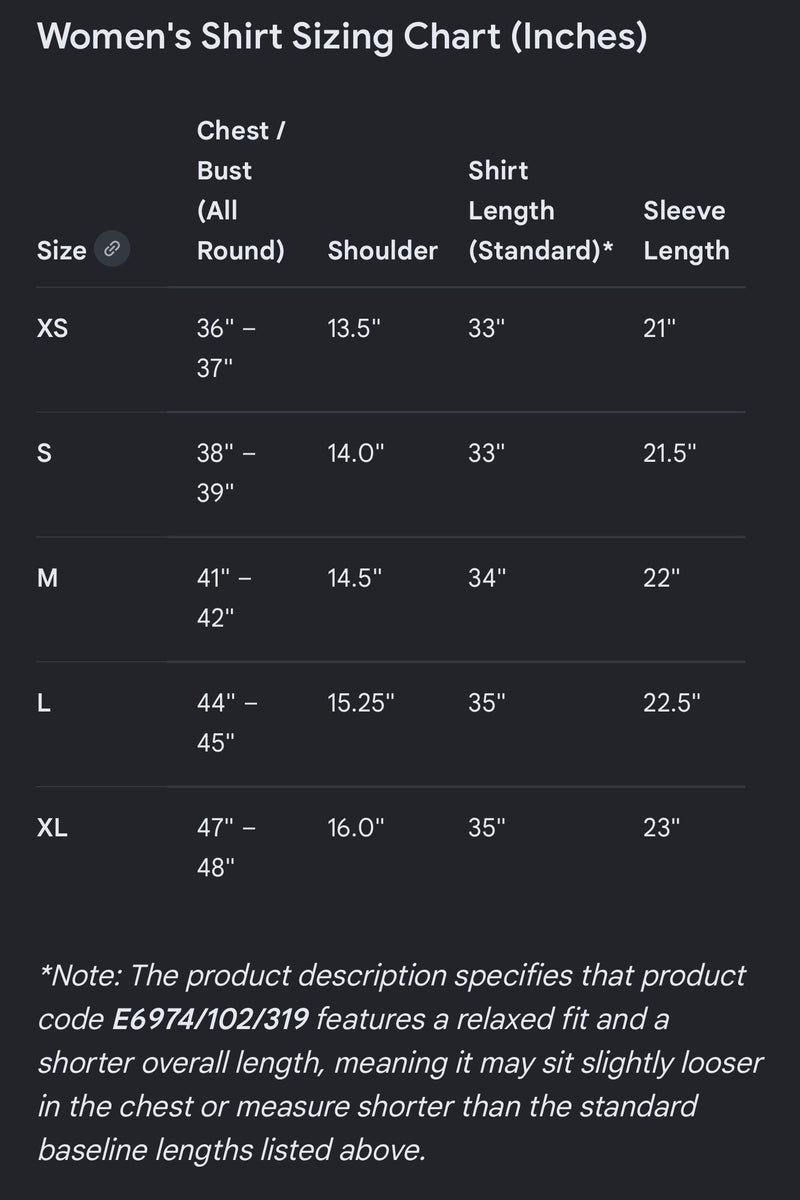This screenshot has height=1200, width=800.
Task: Click the 41" – 42" chest measurement
Action: (x=227, y=597)
